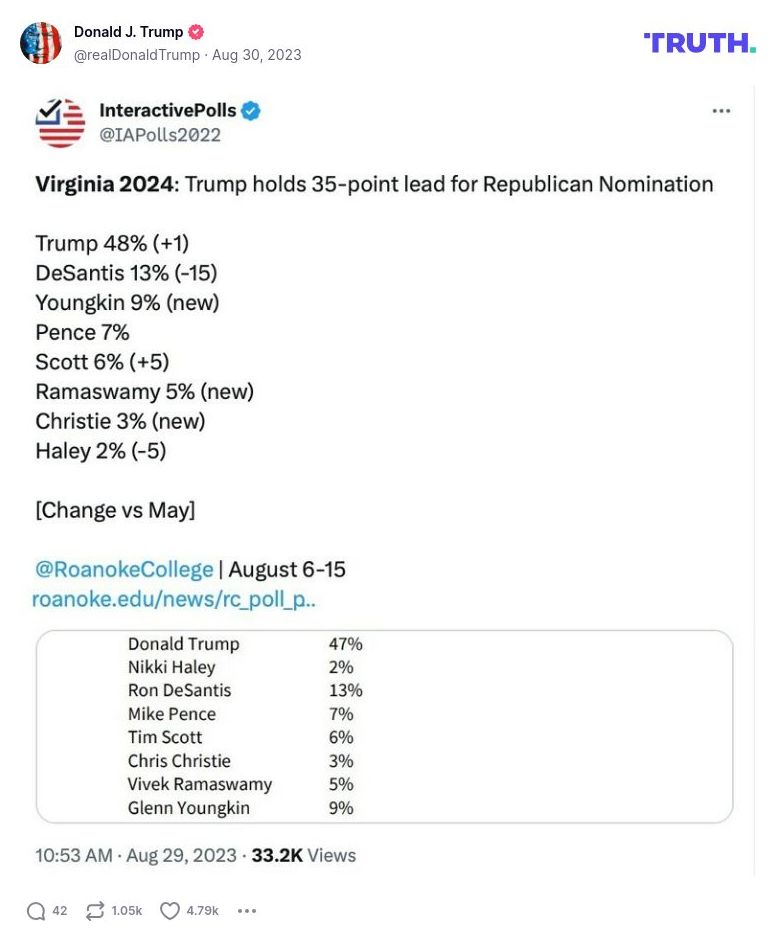Click the @IAPolls2022 handle

tap(161, 135)
